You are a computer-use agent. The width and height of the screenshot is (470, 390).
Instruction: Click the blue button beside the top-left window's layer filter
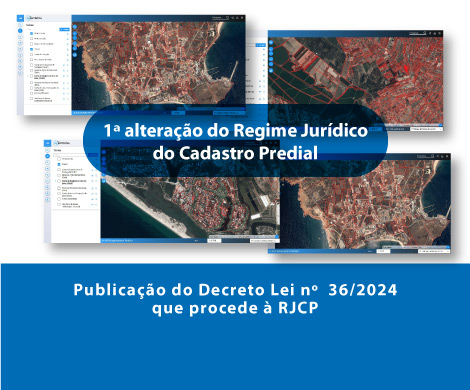pyautogui.click(x=64, y=29)
